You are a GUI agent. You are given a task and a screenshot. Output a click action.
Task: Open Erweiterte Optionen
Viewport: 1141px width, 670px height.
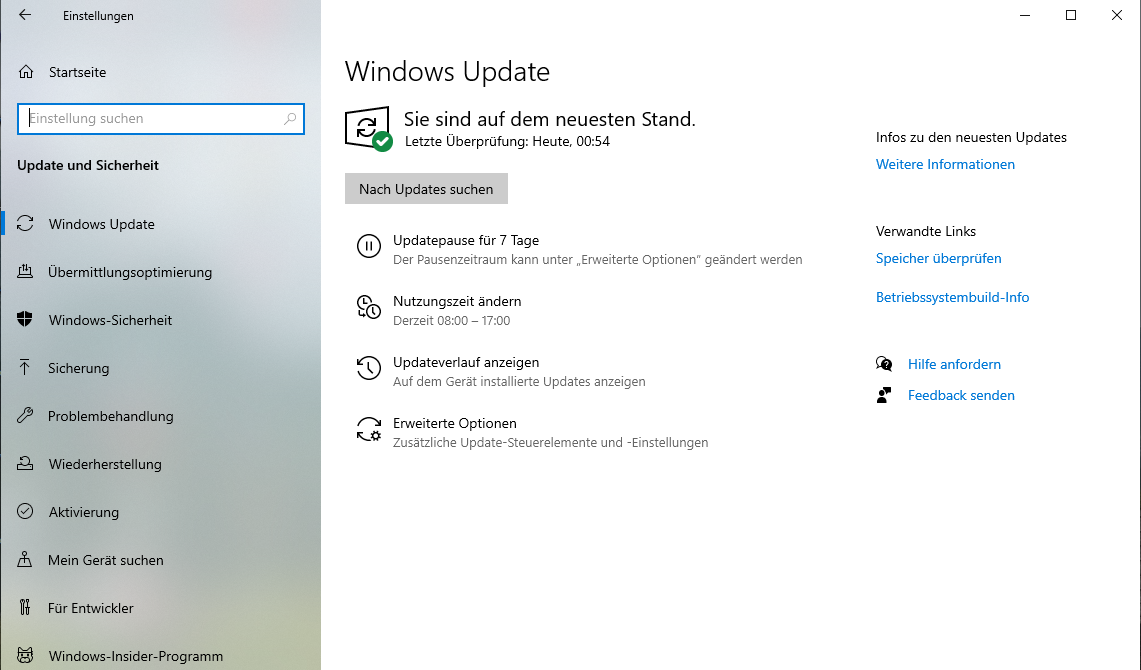455,423
